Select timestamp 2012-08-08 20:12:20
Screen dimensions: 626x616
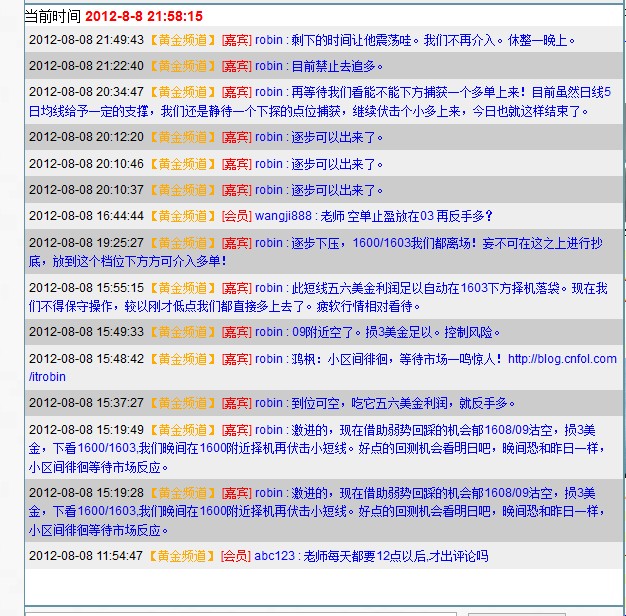86,137
